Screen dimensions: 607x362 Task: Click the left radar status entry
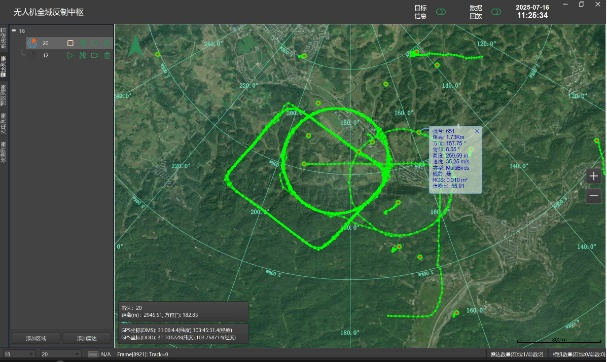coord(517,354)
